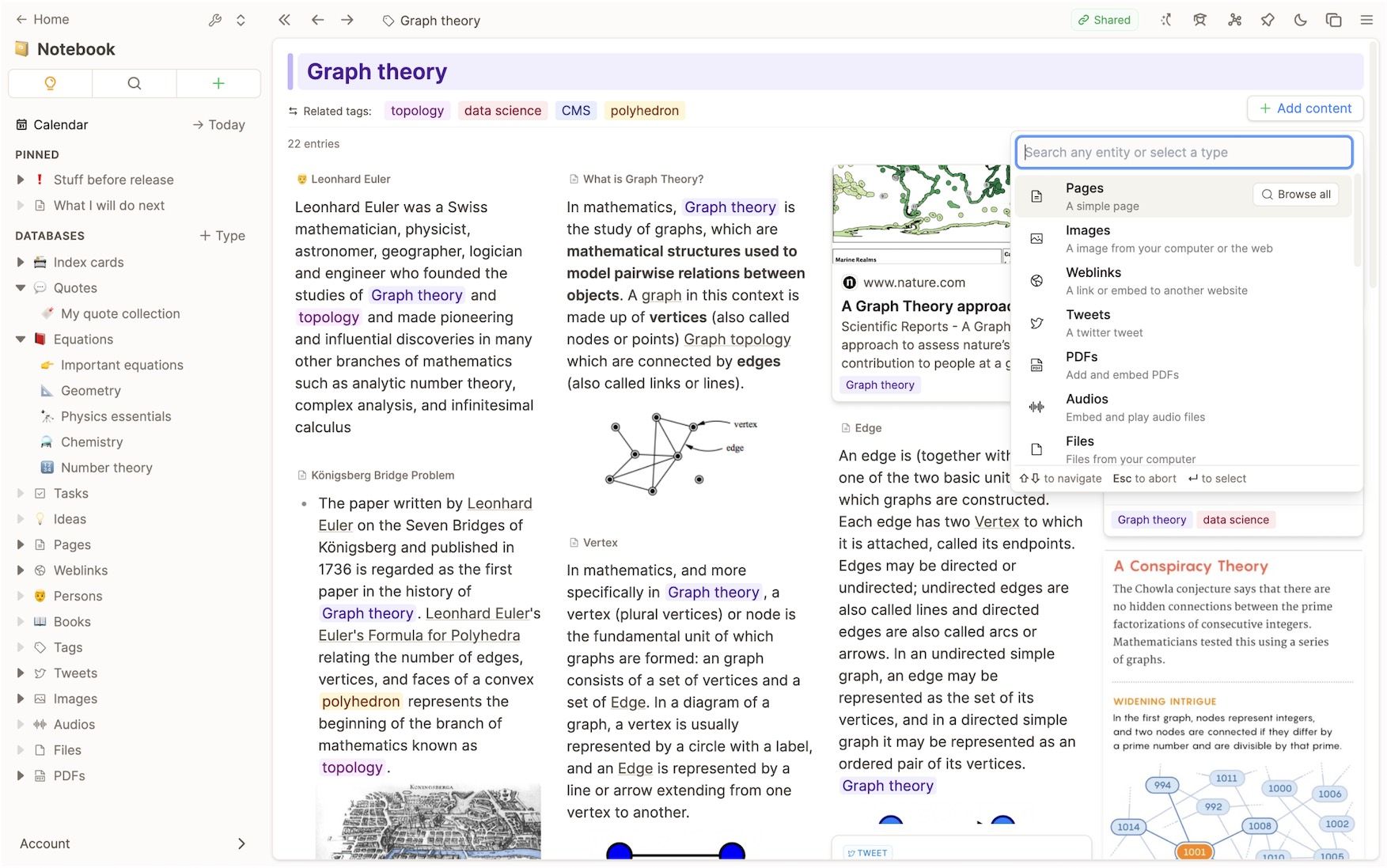Select the wrench tools icon beside Notebook
Image resolution: width=1387 pixels, height=868 pixels.
tap(215, 20)
